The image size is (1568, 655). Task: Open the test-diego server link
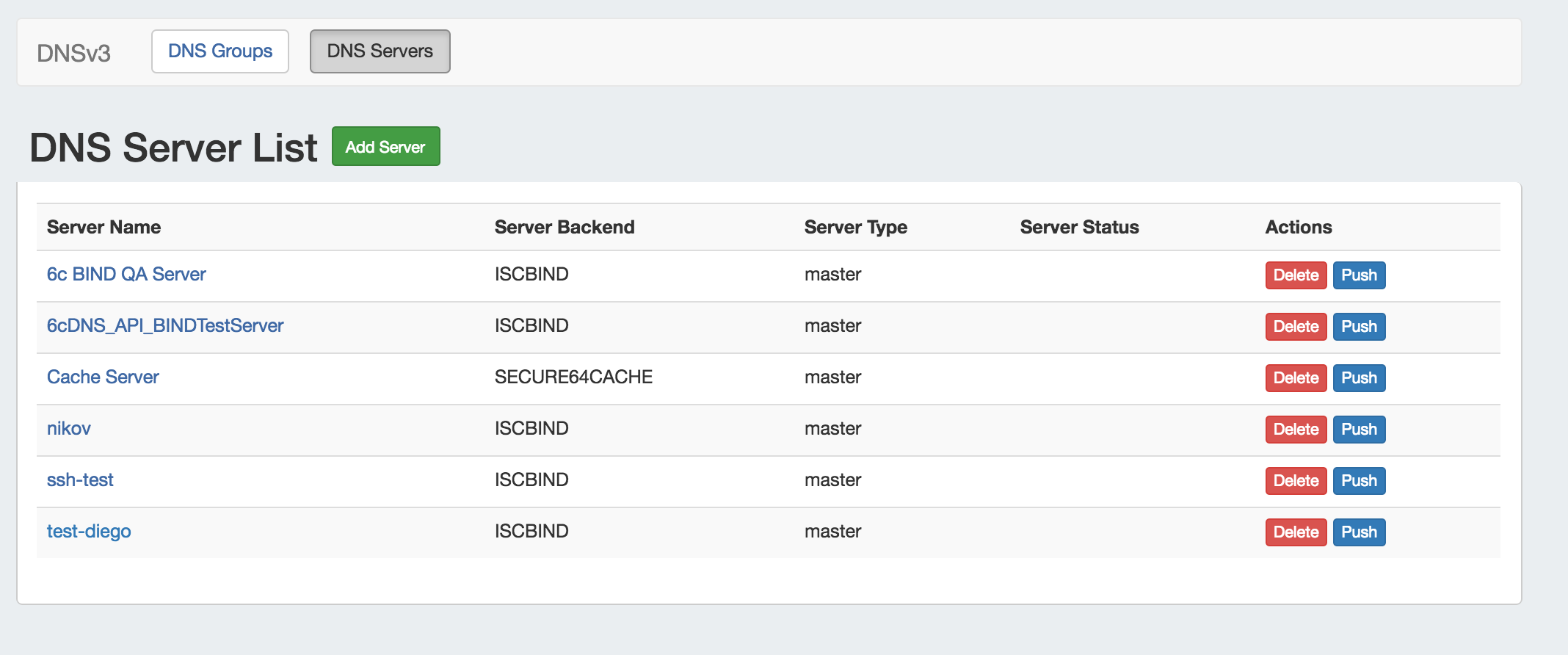point(89,532)
